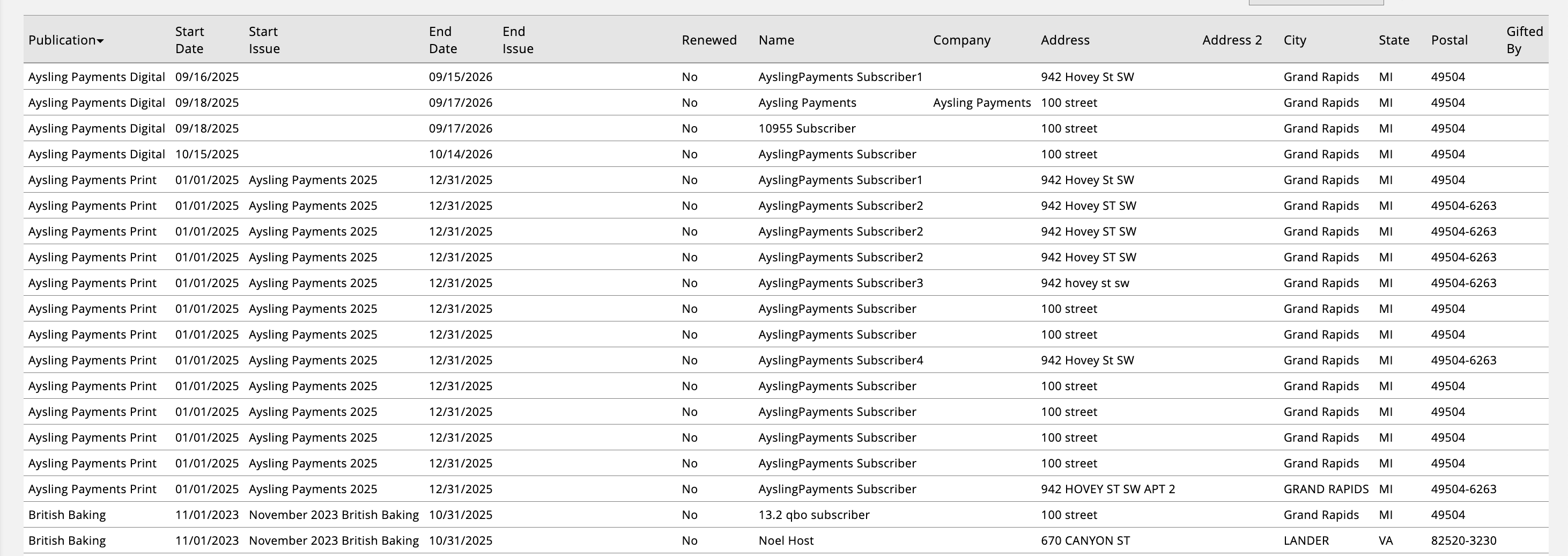This screenshot has width=1568, height=556.
Task: Click the Gifted By column header
Action: 1523,40
